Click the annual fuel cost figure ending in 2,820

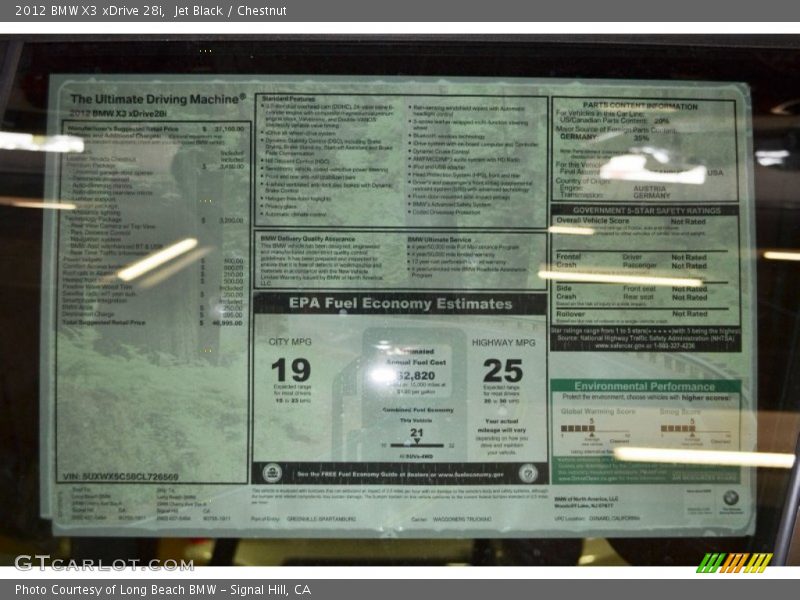coord(415,376)
